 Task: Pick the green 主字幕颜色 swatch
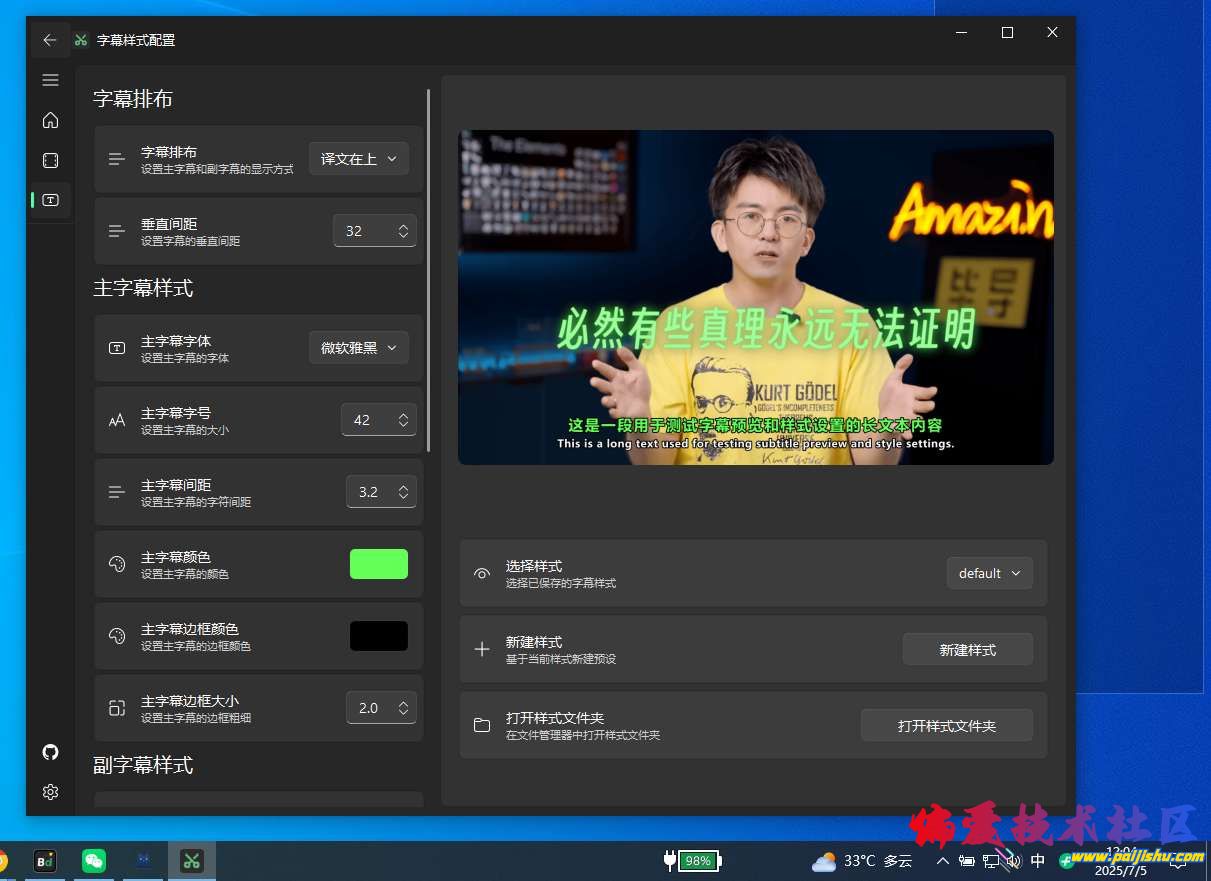click(x=379, y=564)
